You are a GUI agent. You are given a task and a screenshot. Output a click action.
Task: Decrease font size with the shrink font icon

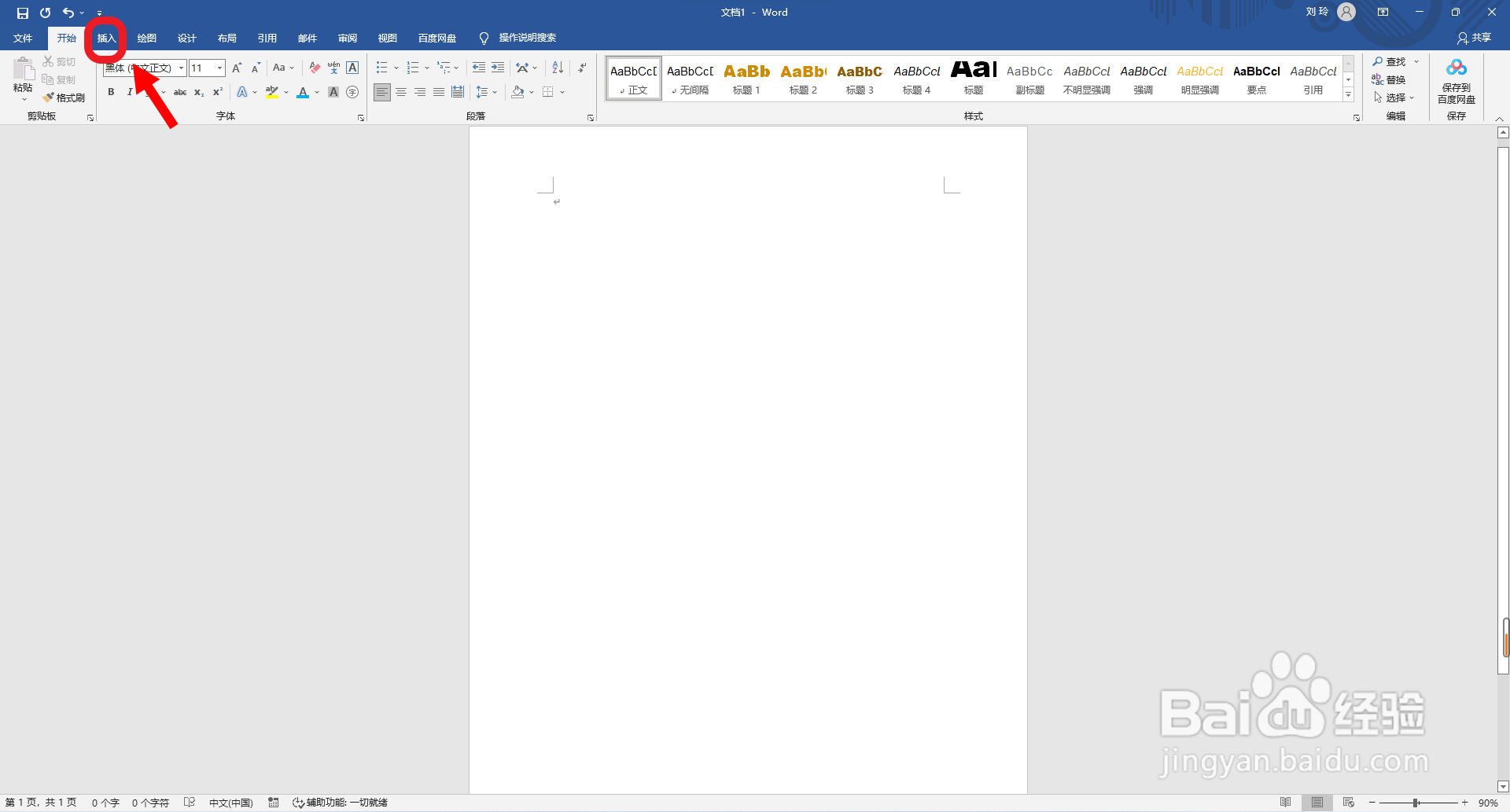tap(256, 68)
